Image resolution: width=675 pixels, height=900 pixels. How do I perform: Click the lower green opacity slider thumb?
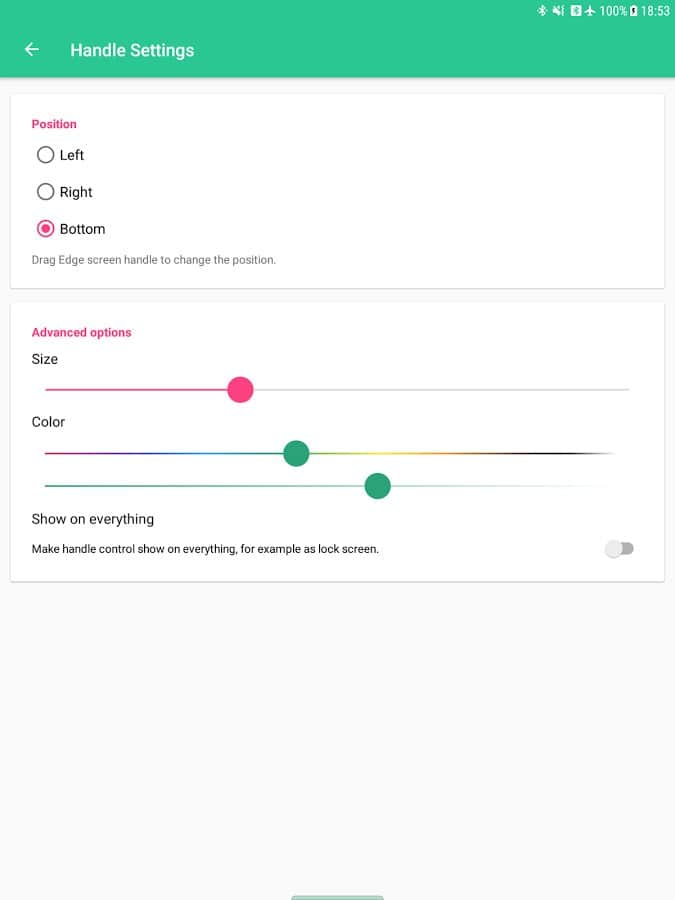click(x=377, y=486)
